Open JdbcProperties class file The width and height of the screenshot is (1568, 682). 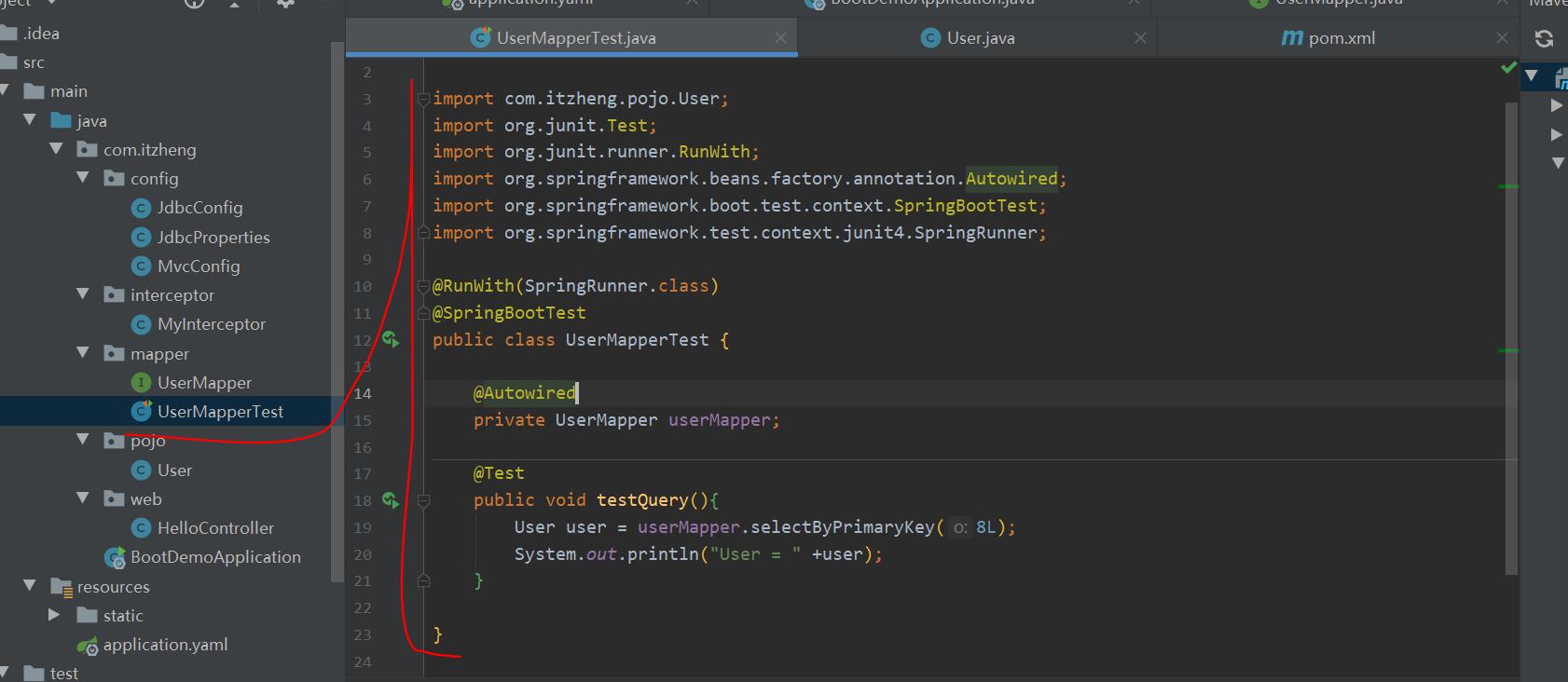pos(213,237)
